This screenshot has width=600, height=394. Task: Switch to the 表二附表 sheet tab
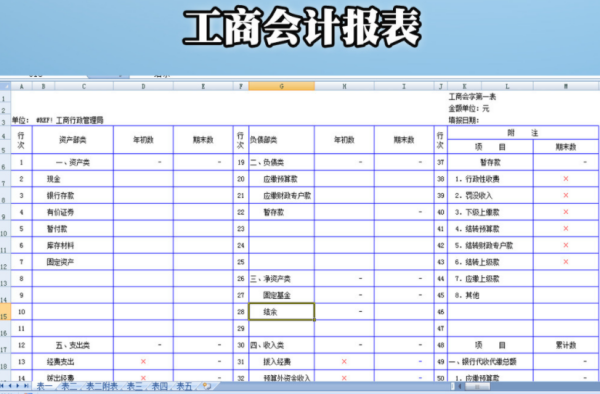pos(102,386)
